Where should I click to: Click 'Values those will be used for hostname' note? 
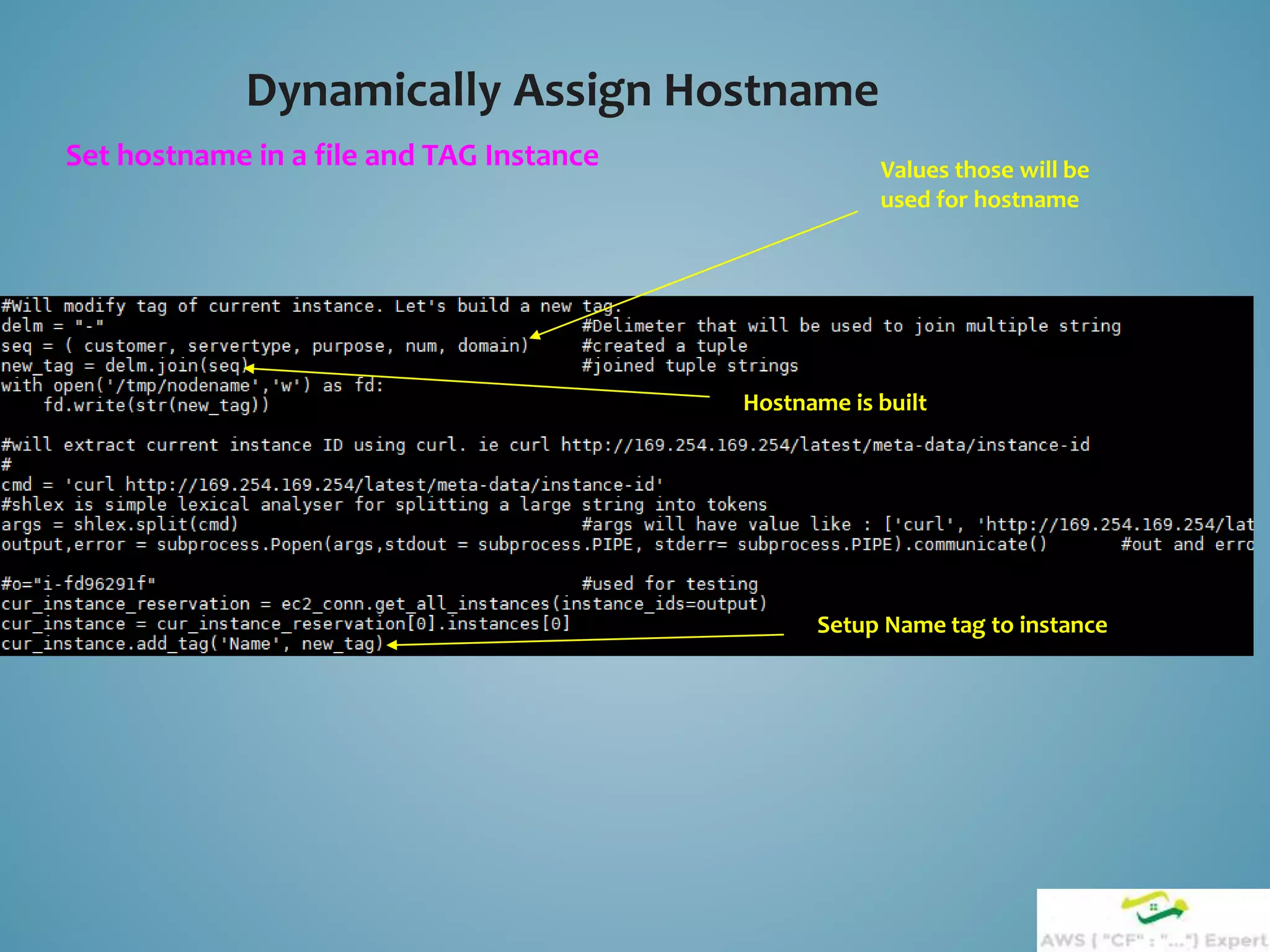(x=984, y=185)
